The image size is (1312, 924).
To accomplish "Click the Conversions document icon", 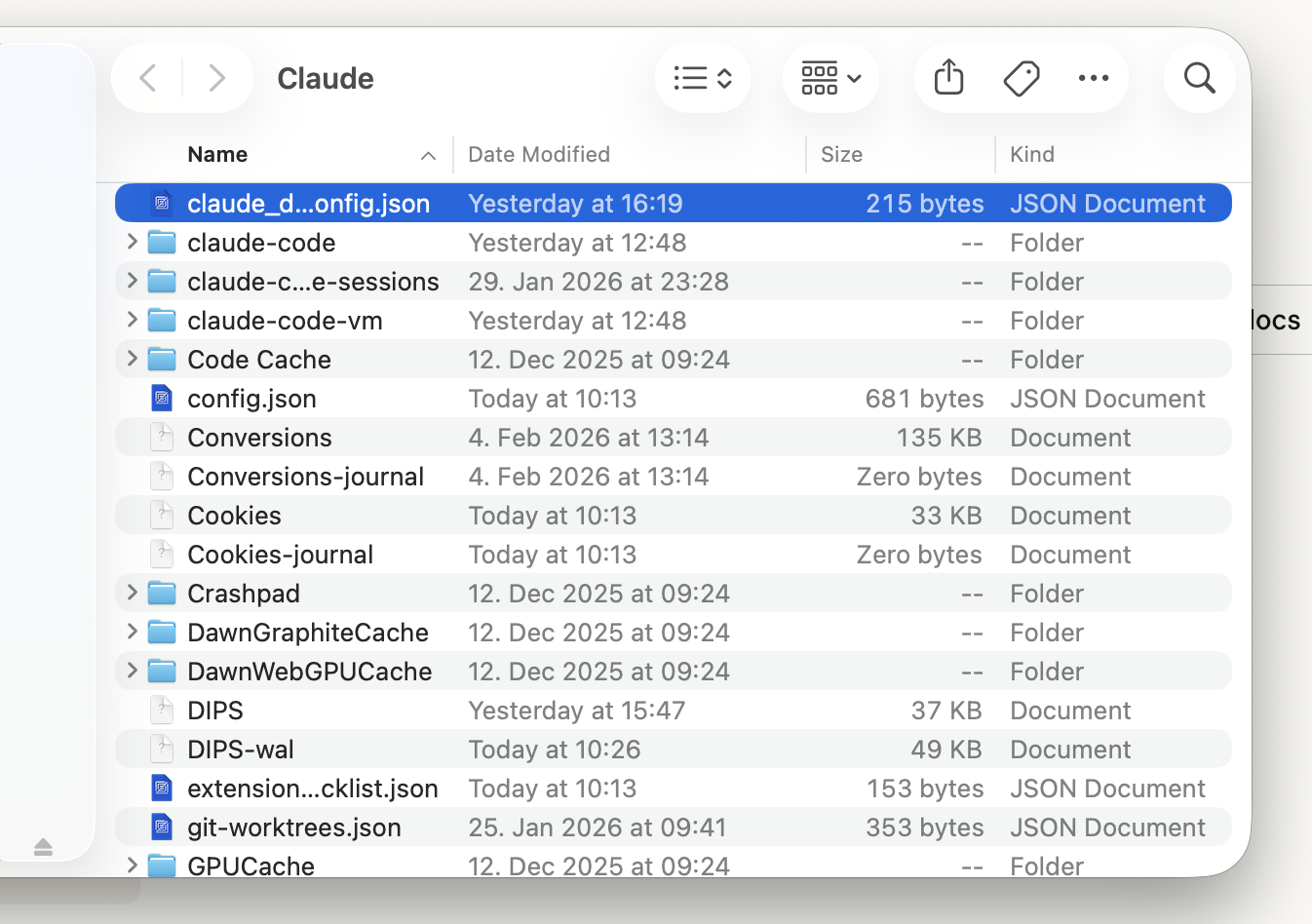I will coord(162,437).
